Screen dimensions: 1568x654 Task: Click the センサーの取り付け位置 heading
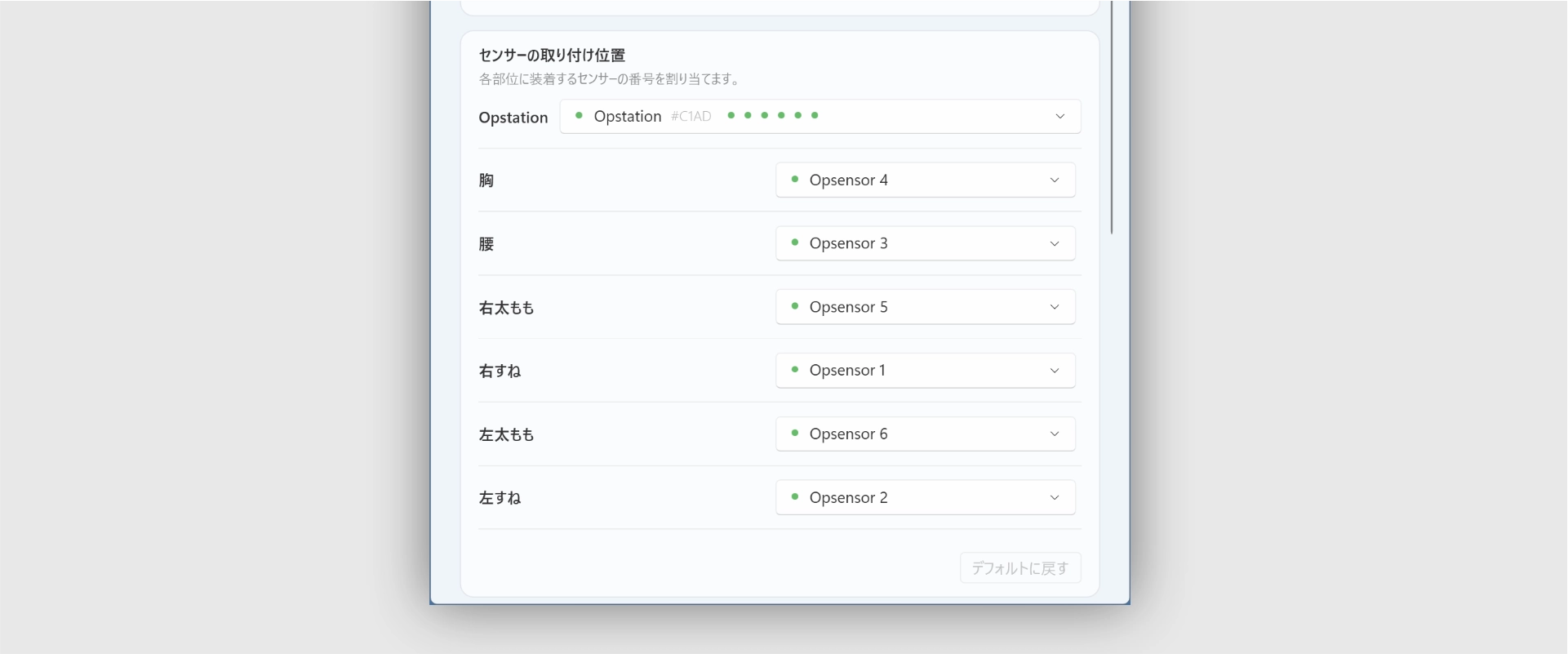552,56
